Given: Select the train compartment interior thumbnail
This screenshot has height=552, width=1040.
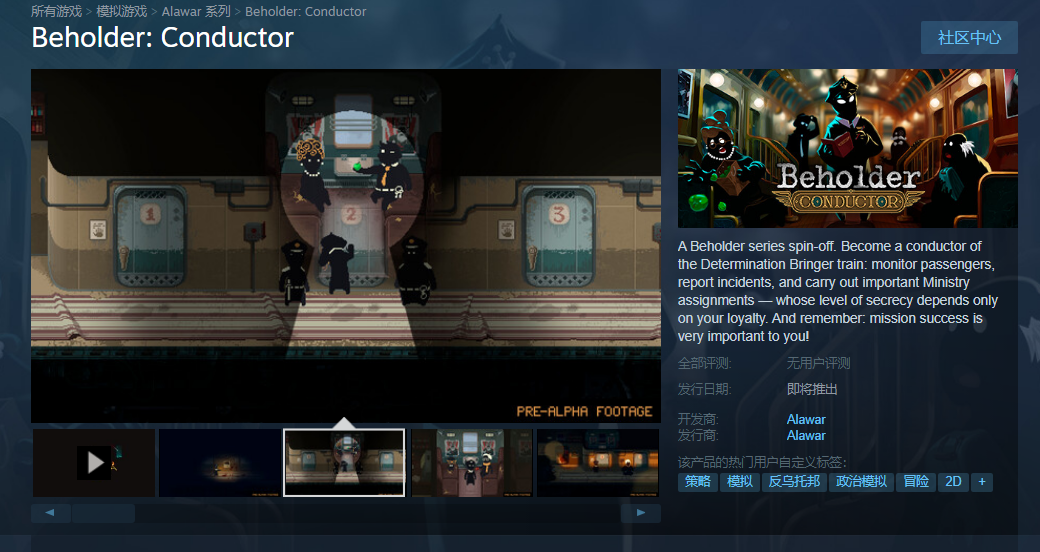Looking at the screenshot, I should click(472, 462).
